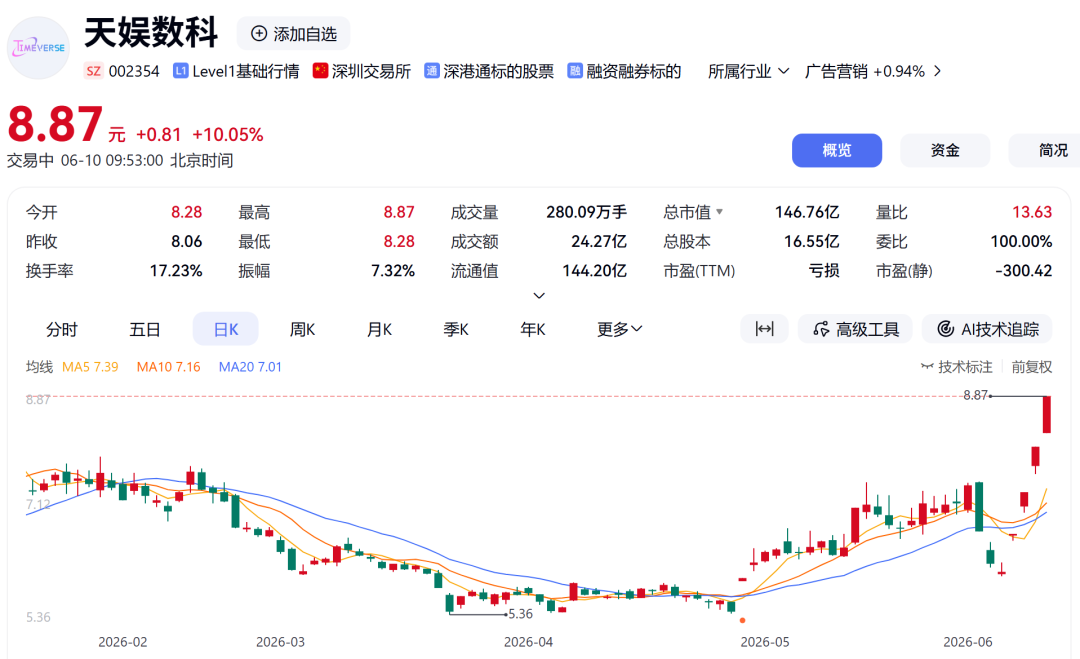Click the 量比 value 13.63
Viewport: 1080px width, 659px height.
click(1032, 212)
